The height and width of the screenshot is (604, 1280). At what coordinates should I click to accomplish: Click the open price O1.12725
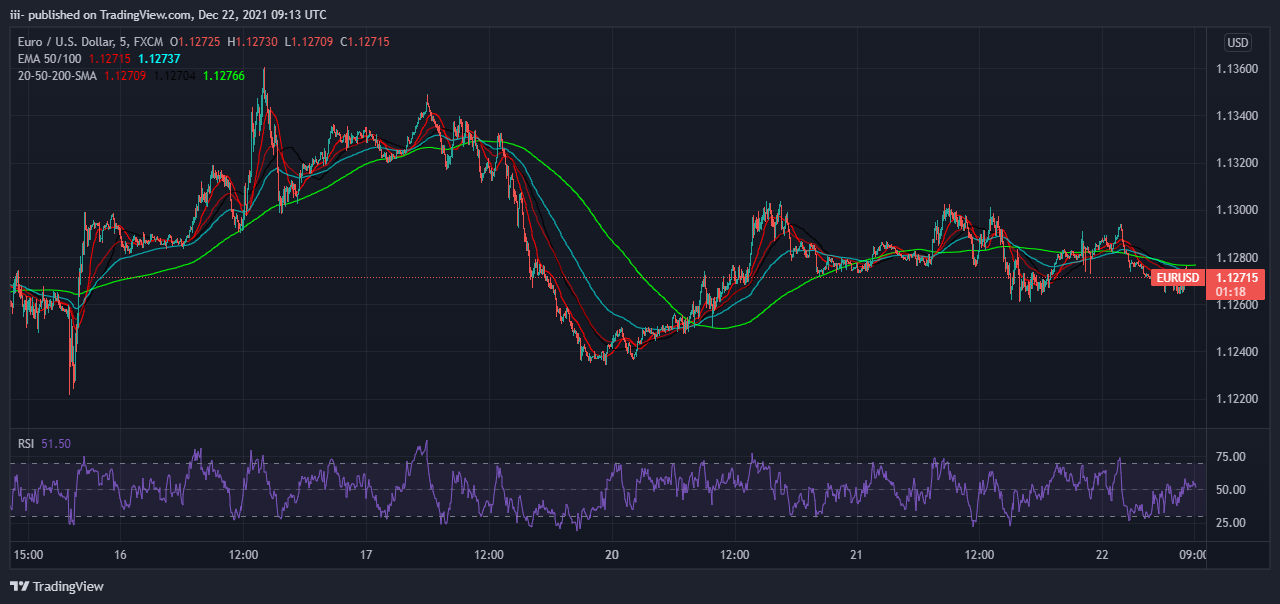point(196,42)
